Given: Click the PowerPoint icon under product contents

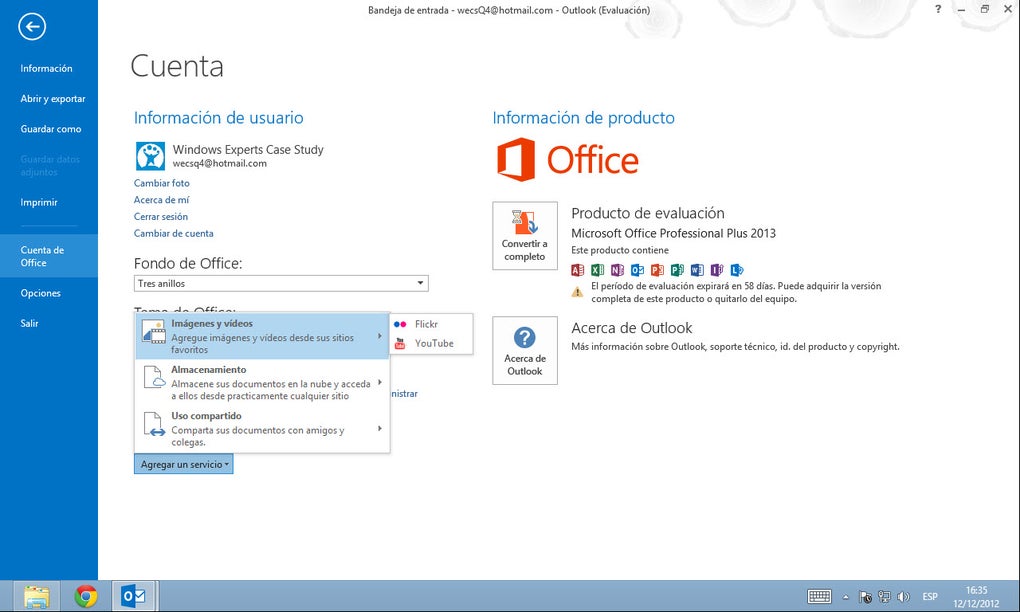Looking at the screenshot, I should (x=658, y=270).
